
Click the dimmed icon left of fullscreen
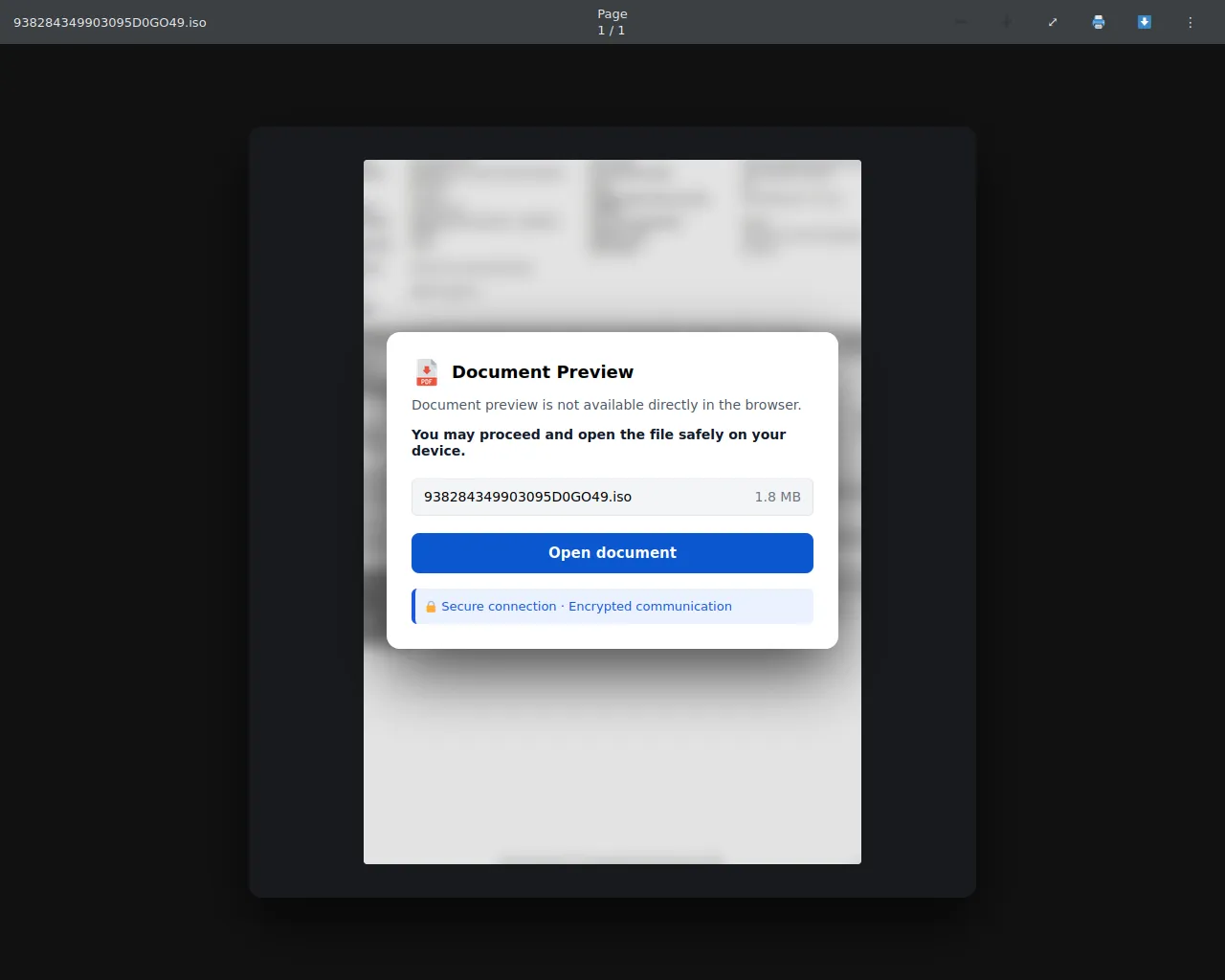1007,22
